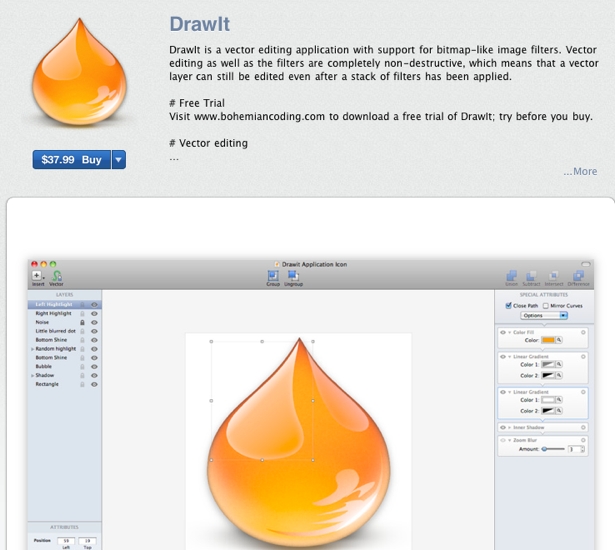
Task: Apply the Subtract boolean operation
Action: pos(531,279)
